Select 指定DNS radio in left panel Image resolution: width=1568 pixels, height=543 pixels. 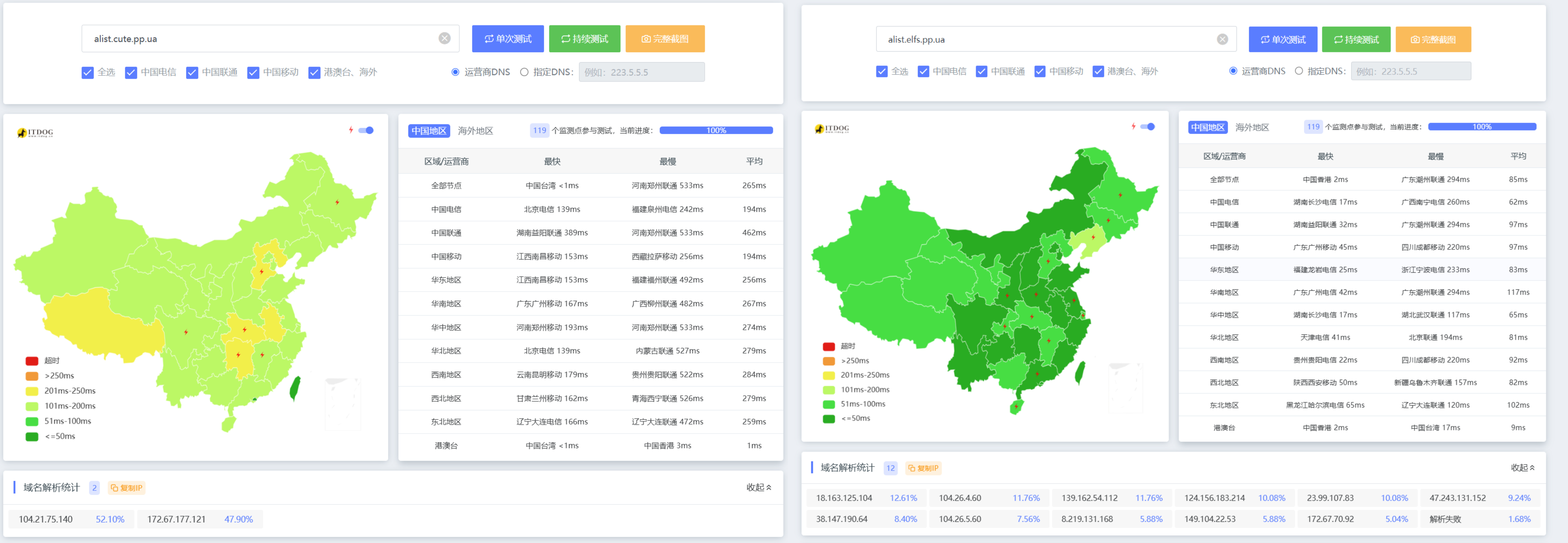point(524,72)
